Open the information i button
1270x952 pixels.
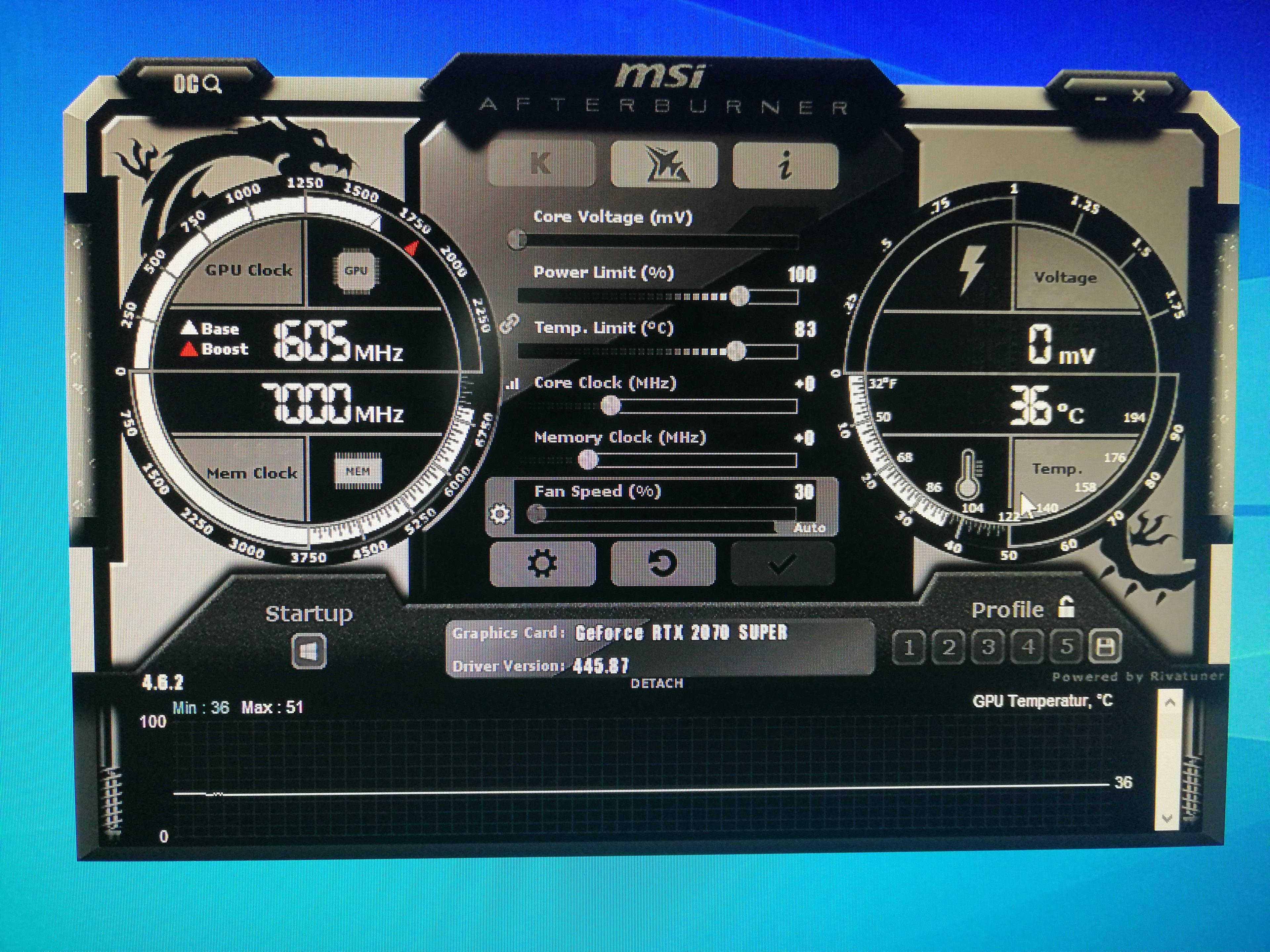[785, 165]
